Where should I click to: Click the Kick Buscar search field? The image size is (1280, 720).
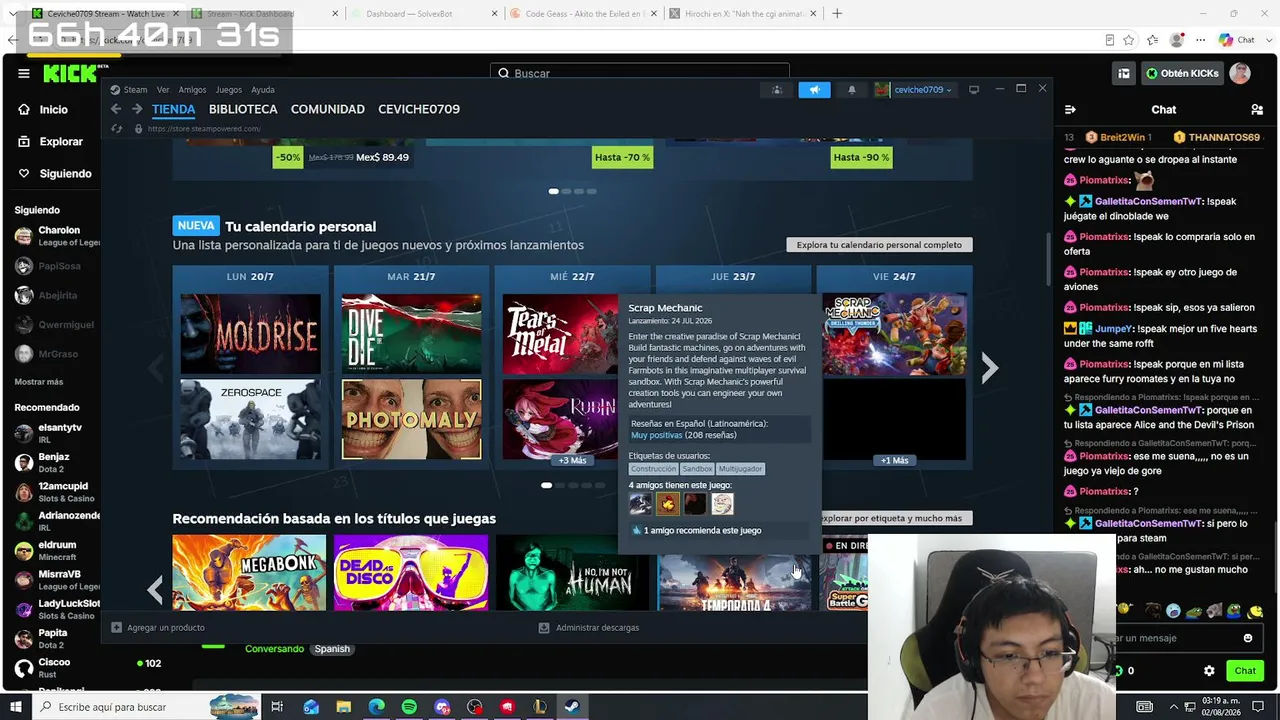640,73
